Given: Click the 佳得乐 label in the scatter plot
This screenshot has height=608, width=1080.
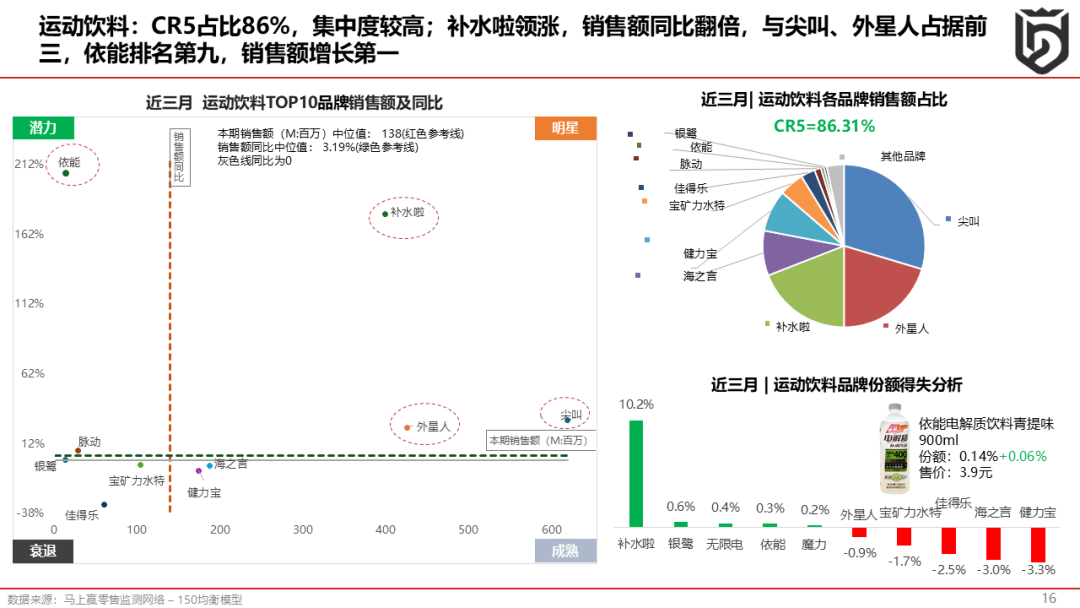Looking at the screenshot, I should click(82, 515).
